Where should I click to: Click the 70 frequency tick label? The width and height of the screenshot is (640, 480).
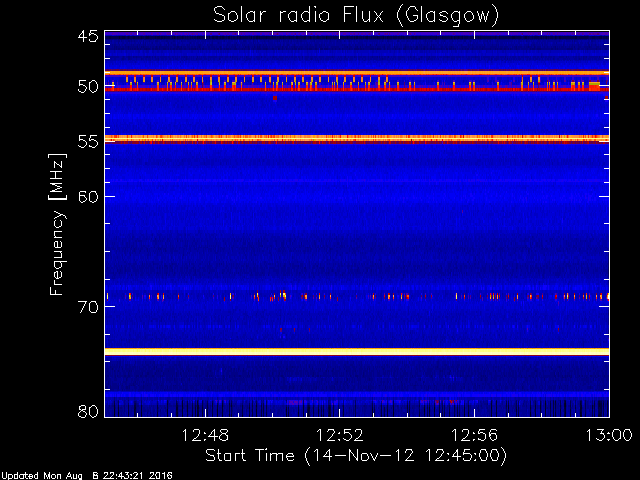[x=88, y=307]
